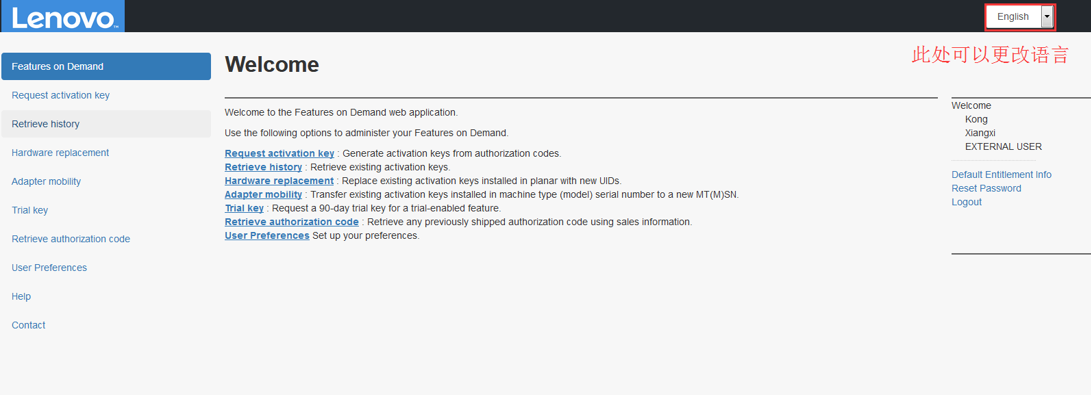Open Features on Demand sidebar item
Viewport: 1091px width, 395px height.
click(106, 67)
